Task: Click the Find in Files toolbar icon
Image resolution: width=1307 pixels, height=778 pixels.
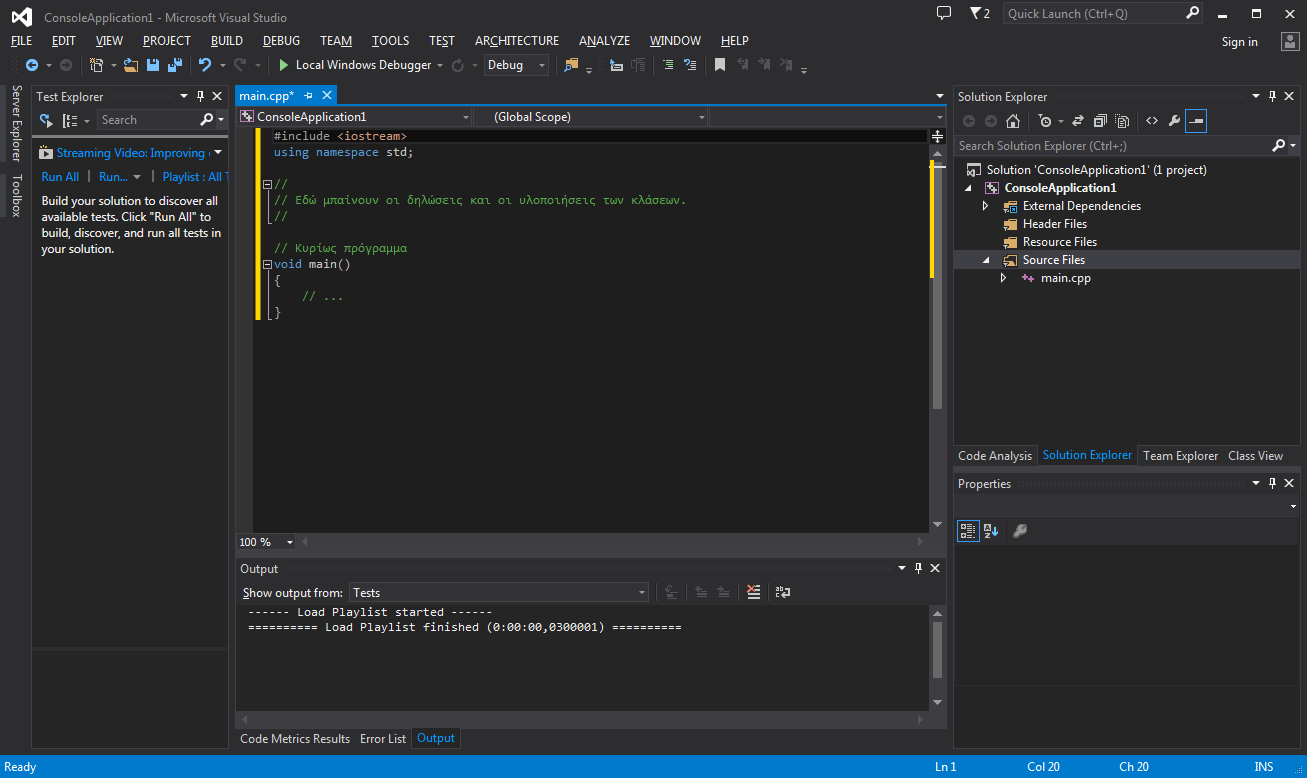Action: (x=572, y=65)
